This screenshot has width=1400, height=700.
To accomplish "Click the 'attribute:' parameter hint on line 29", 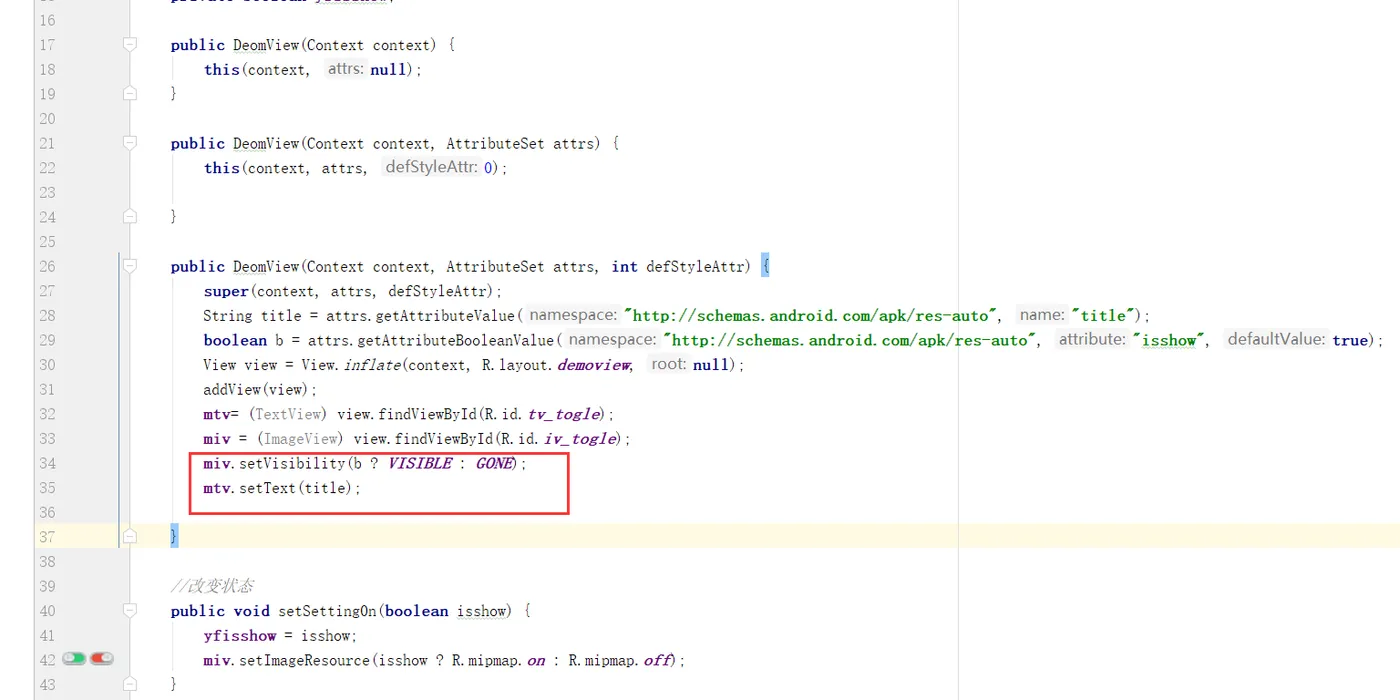I will tap(1092, 340).
